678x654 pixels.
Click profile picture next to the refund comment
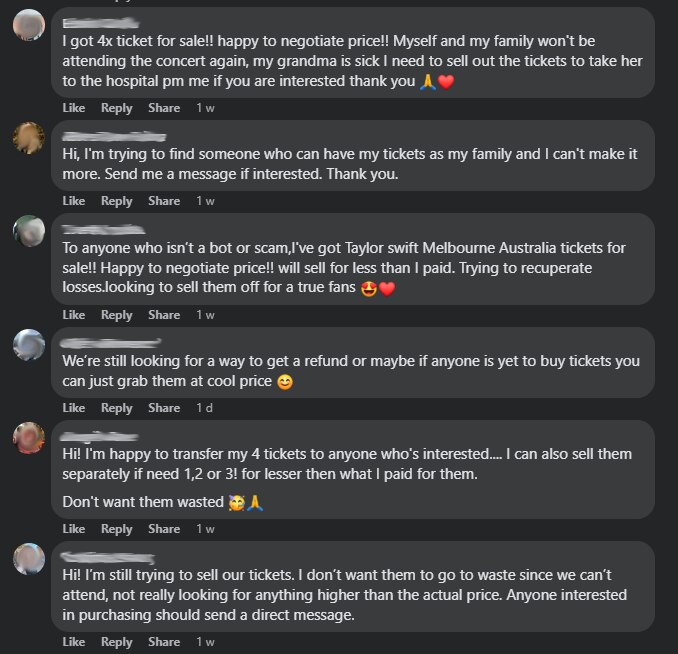pyautogui.click(x=28, y=345)
